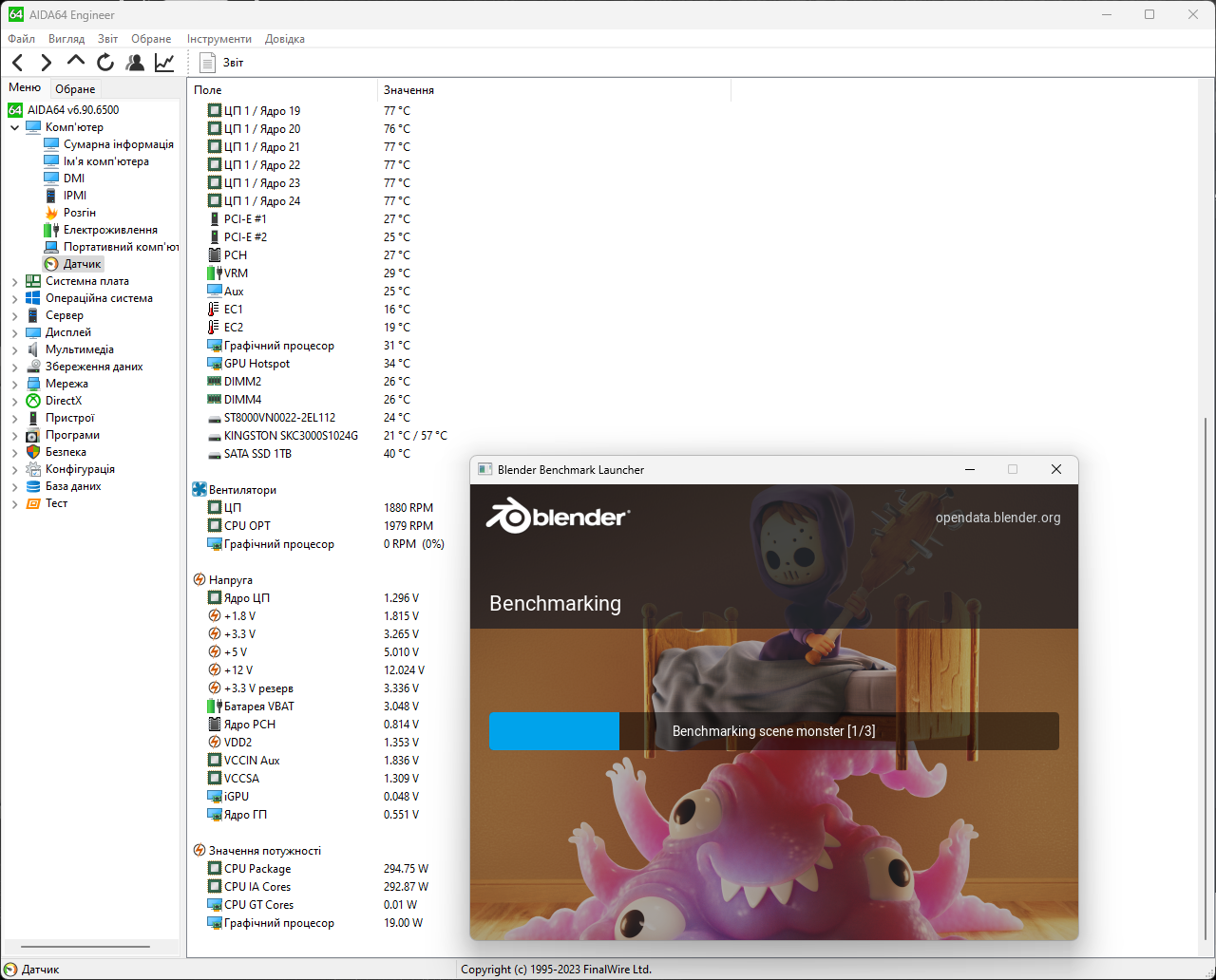
Task: Open the graph chart toolbar icon
Action: (x=164, y=63)
